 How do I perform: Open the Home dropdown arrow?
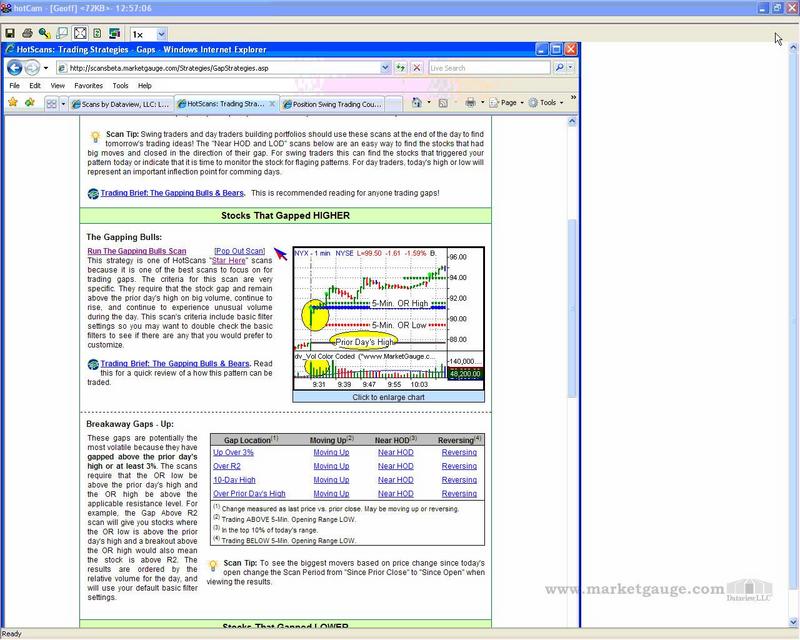[x=429, y=103]
